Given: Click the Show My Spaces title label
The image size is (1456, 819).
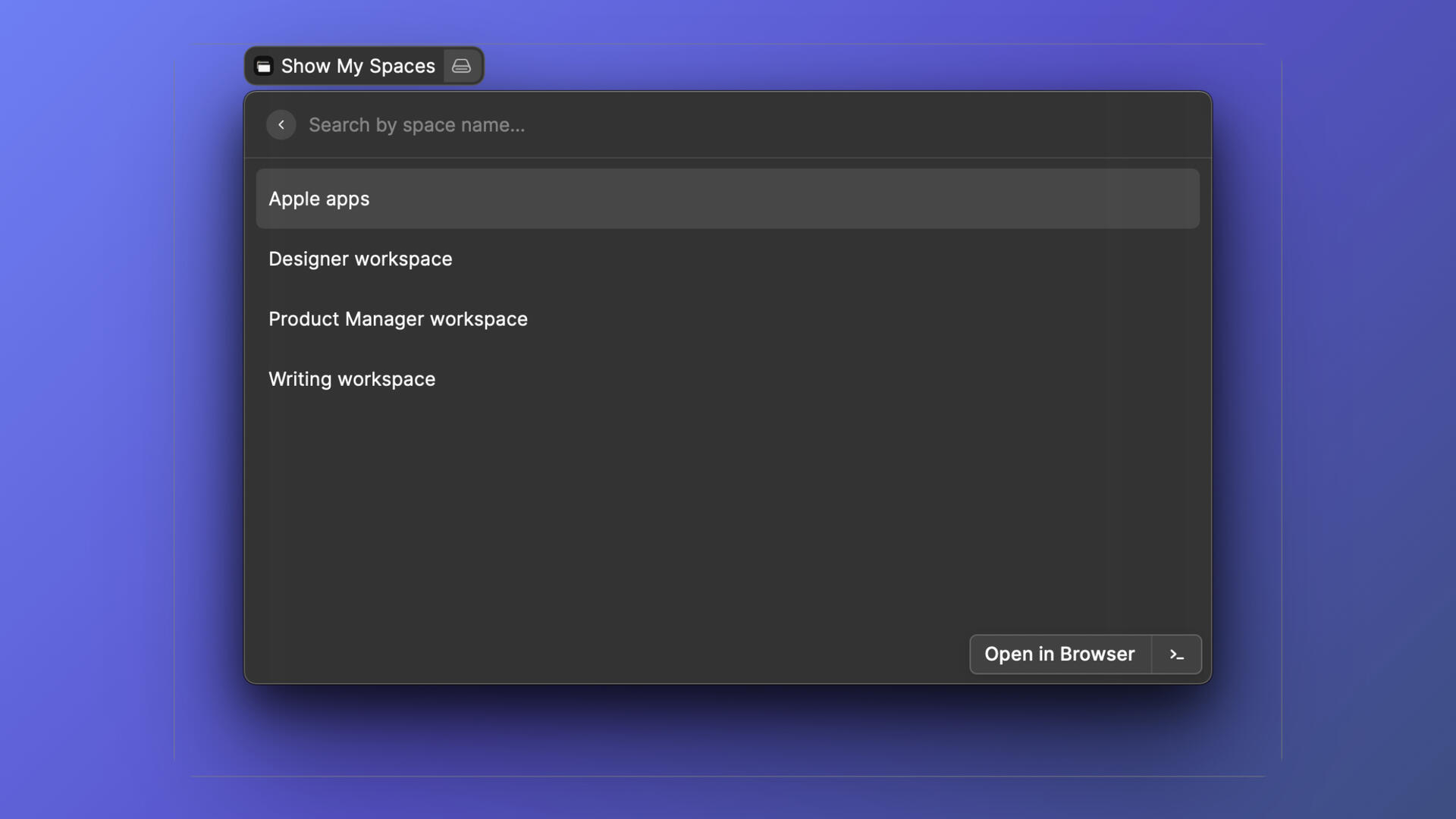Looking at the screenshot, I should coord(358,66).
